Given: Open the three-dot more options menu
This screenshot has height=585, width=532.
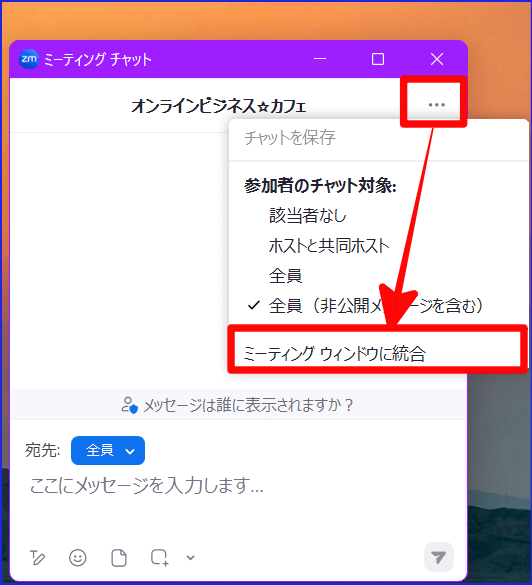Looking at the screenshot, I should (436, 105).
